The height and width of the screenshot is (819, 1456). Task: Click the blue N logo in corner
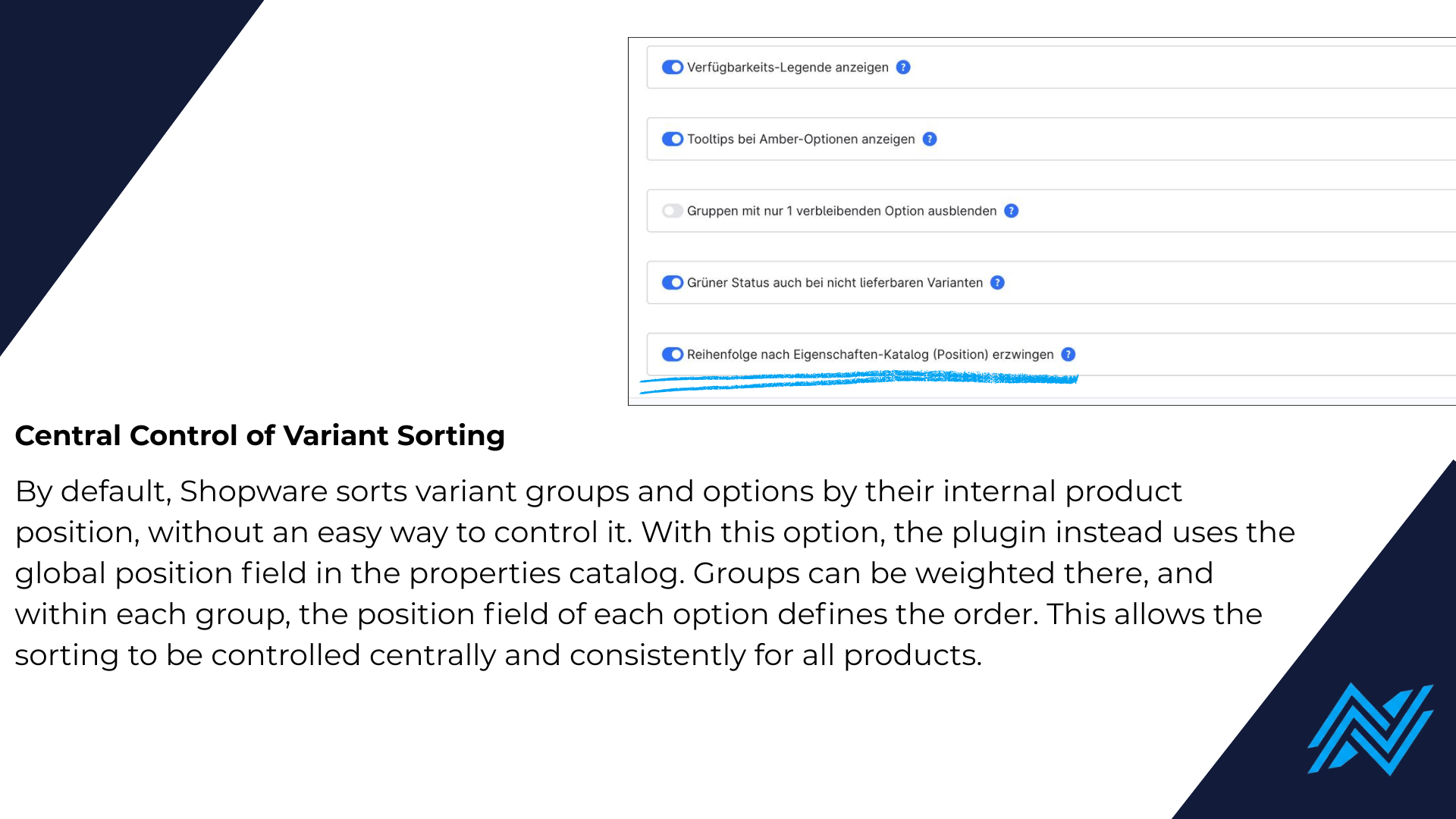[1370, 729]
